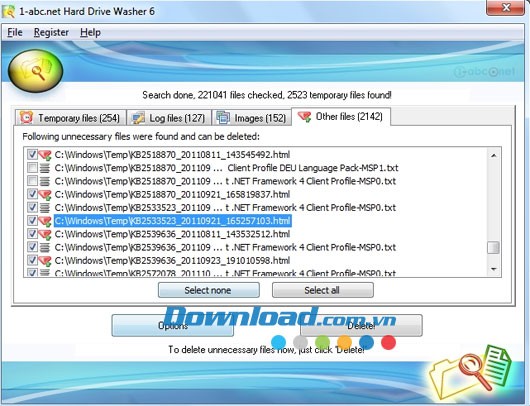Uncheck KB2539636_20110923_191010598.html checkbox

tap(32, 260)
